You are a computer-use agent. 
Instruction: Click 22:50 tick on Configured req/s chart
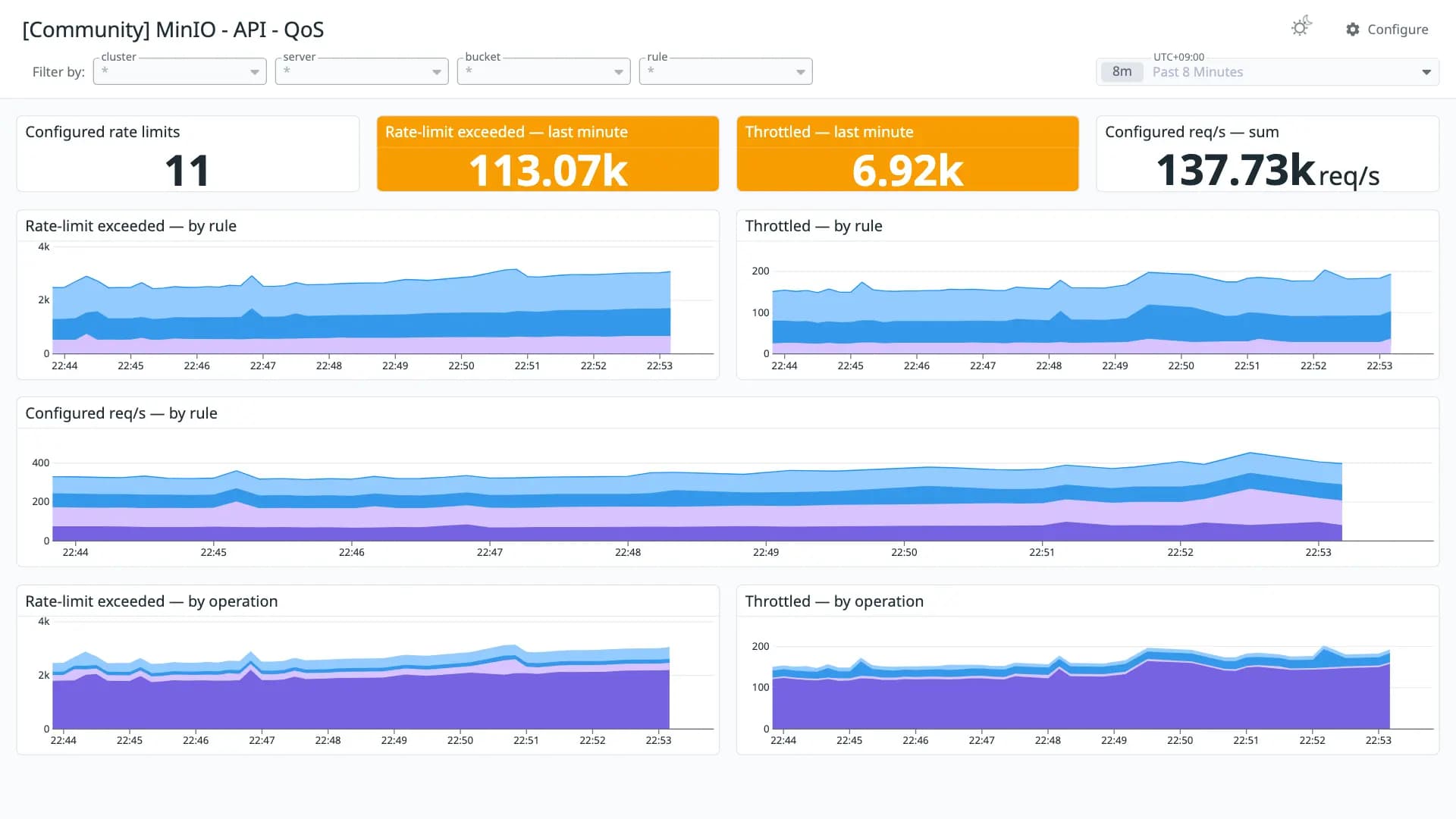(x=904, y=552)
